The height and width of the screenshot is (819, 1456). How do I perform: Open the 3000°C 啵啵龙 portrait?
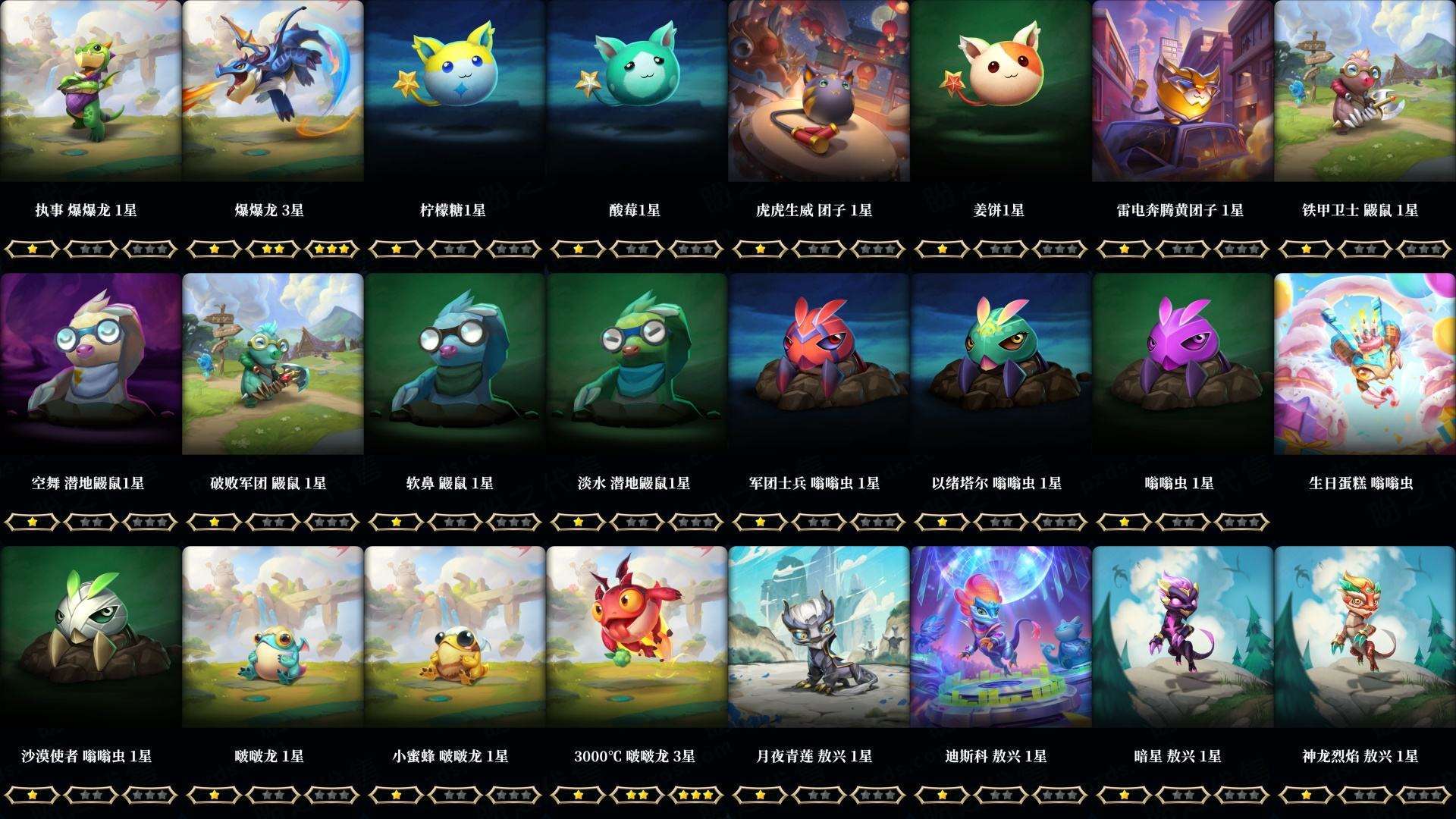click(637, 637)
